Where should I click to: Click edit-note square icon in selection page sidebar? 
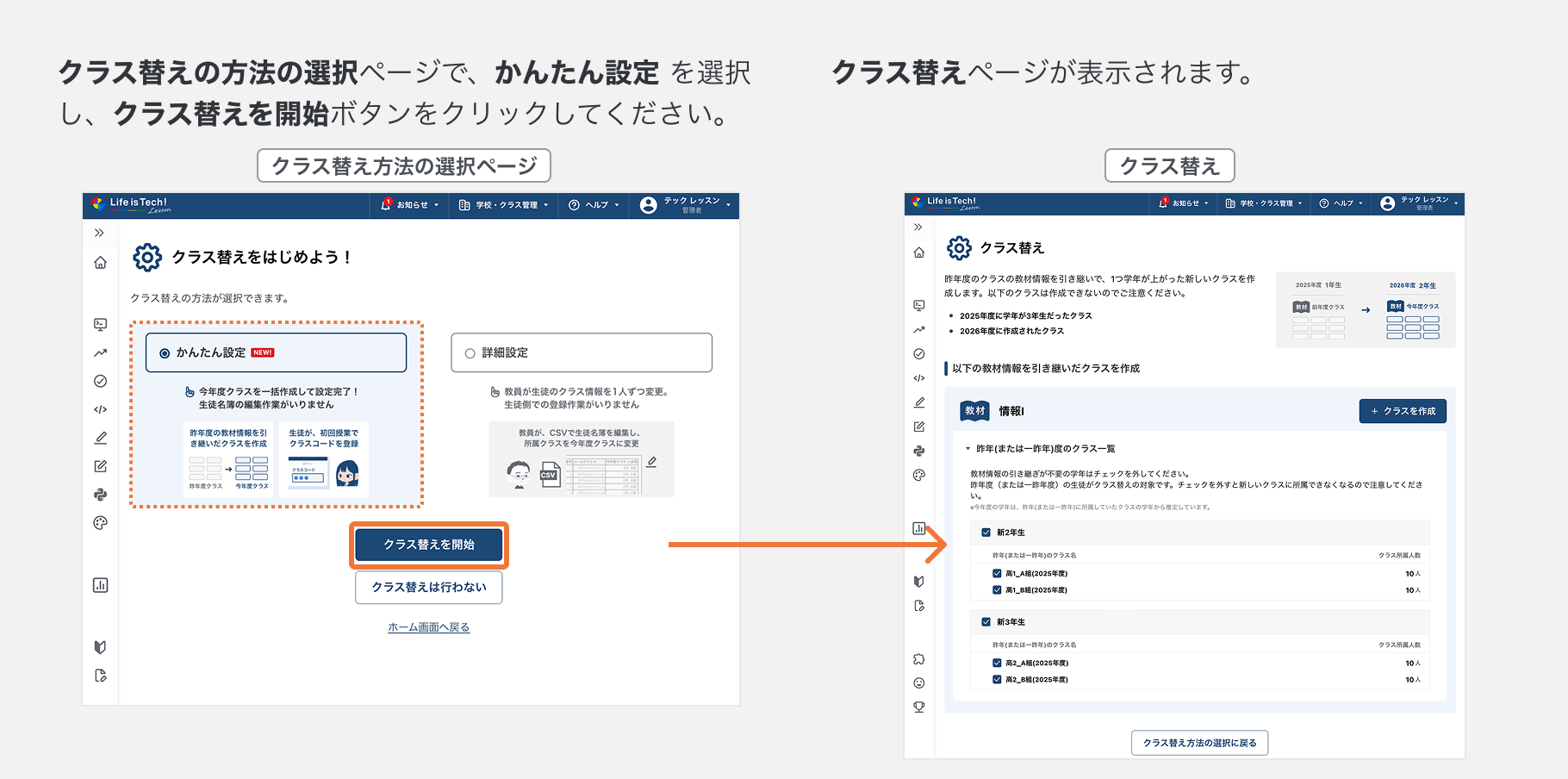click(100, 466)
